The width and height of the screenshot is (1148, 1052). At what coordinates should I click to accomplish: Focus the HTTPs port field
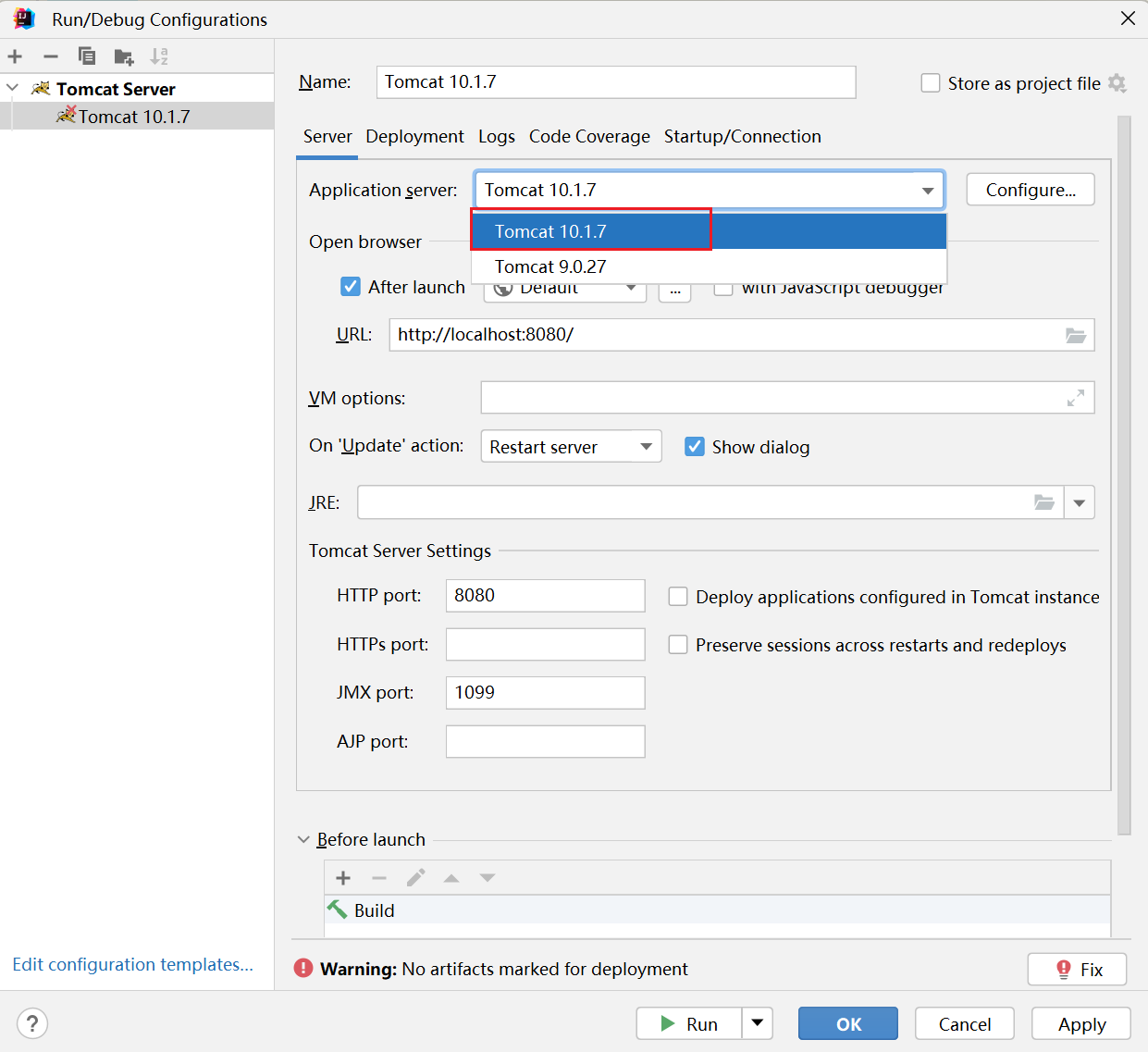coord(545,644)
